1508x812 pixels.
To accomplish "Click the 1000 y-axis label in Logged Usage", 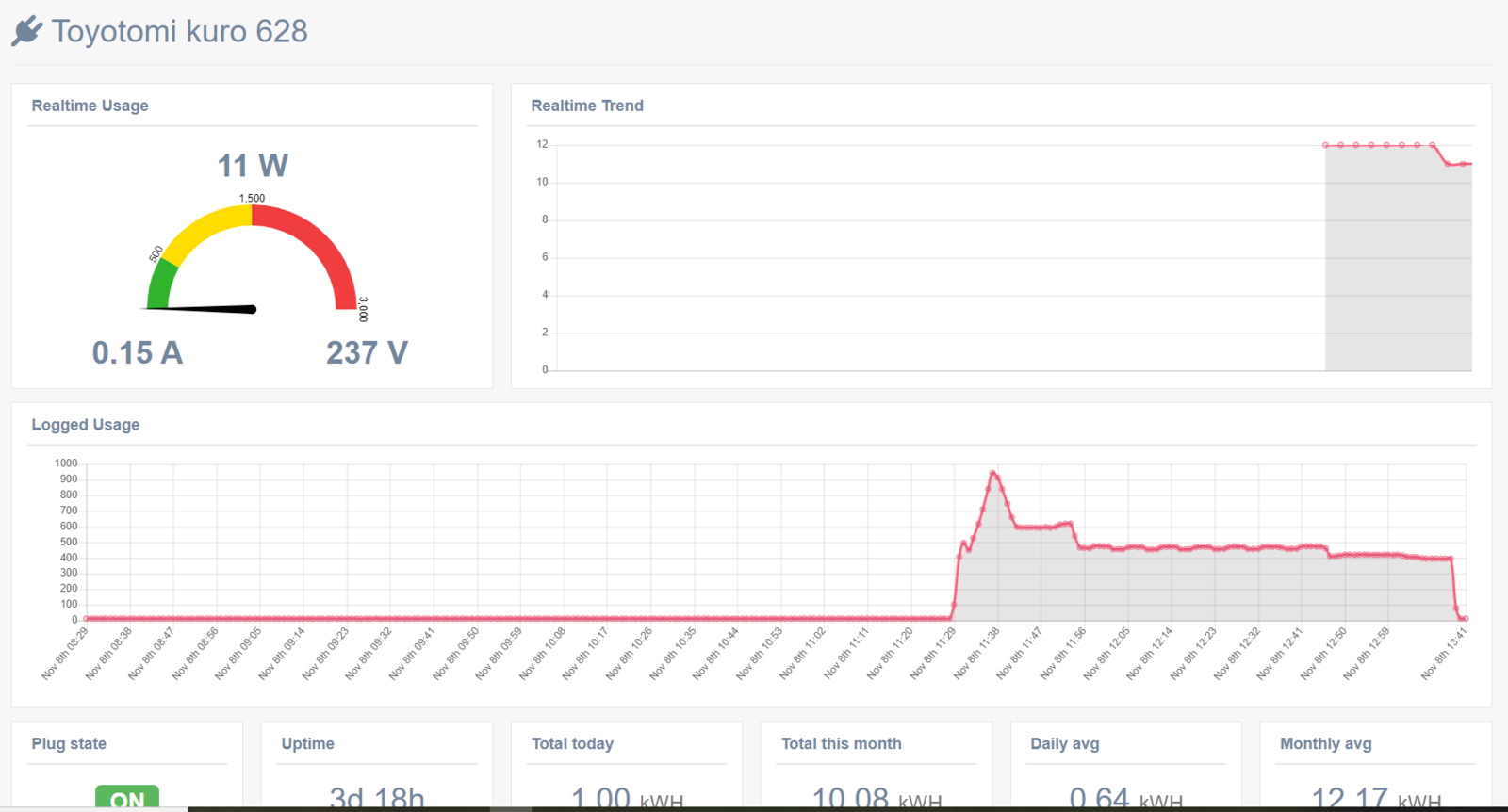I will [66, 463].
